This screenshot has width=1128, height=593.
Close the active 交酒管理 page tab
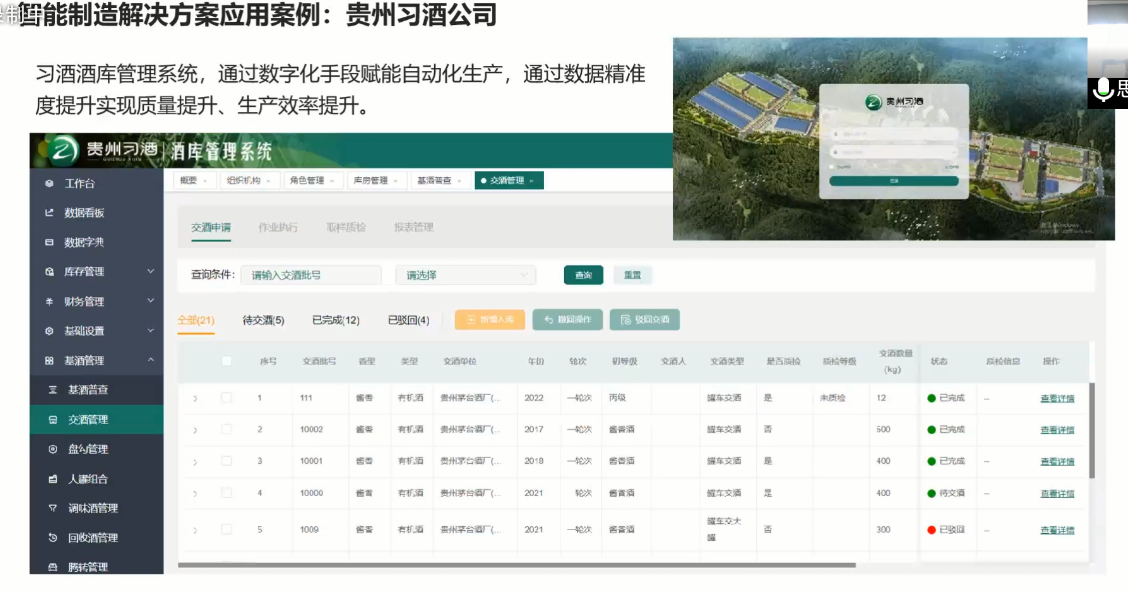pos(532,181)
